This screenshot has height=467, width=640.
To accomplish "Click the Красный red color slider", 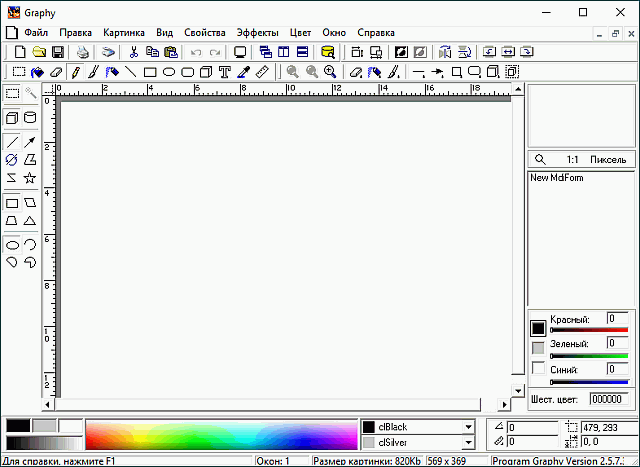I will tap(589, 329).
